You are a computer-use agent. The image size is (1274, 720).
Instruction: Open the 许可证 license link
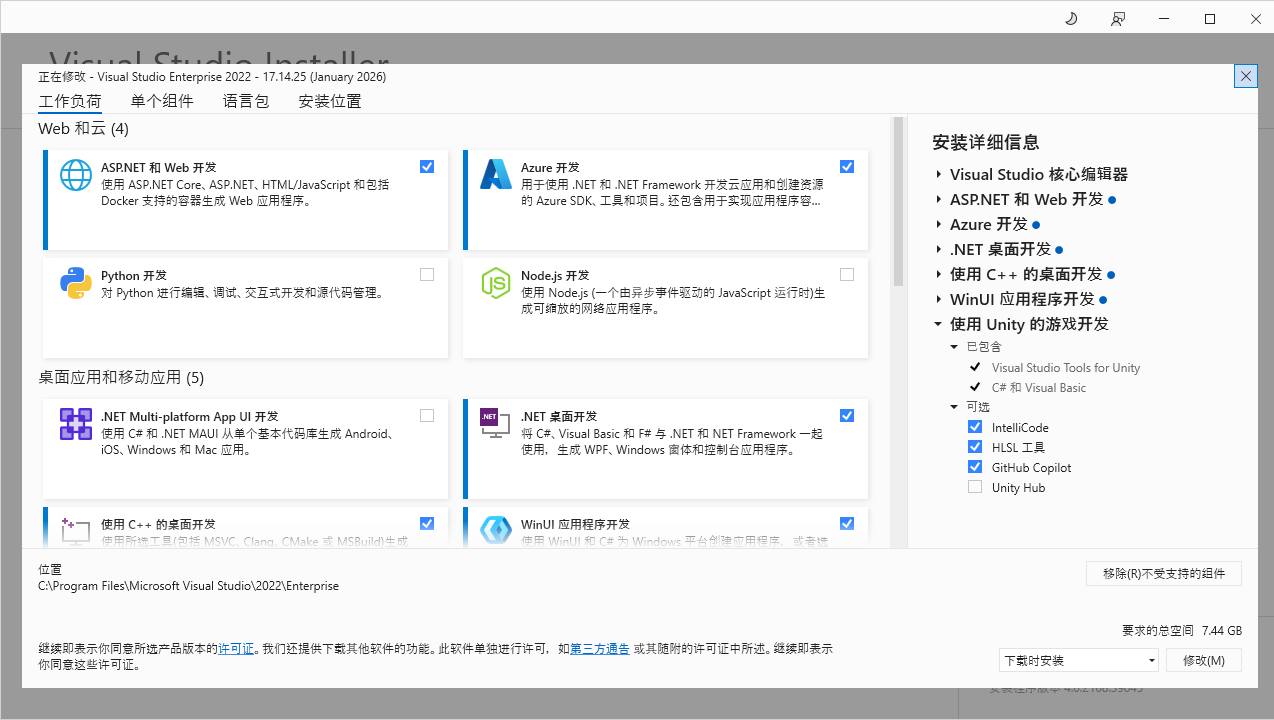pos(236,649)
